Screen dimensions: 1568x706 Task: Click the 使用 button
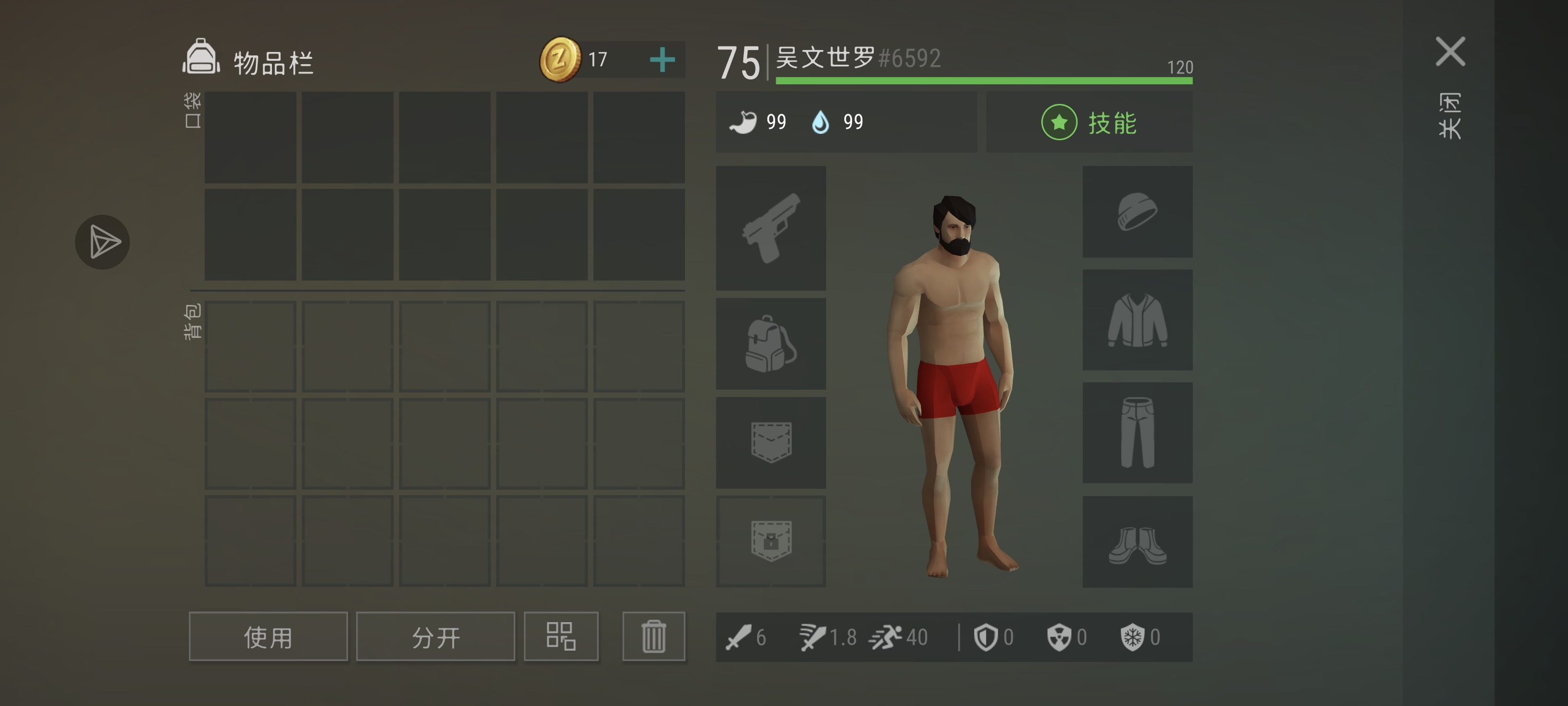point(268,636)
